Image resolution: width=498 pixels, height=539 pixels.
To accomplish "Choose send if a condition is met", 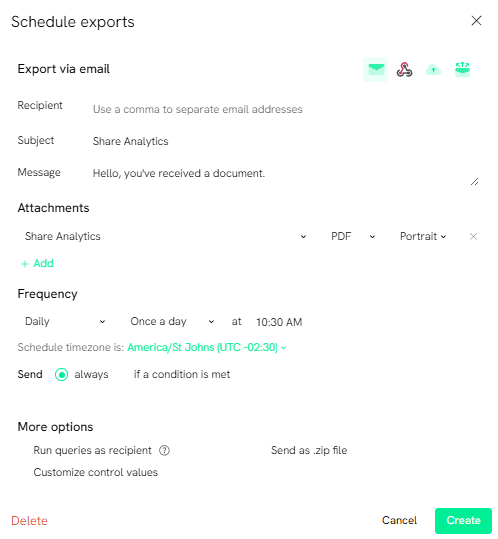I will pos(182,374).
